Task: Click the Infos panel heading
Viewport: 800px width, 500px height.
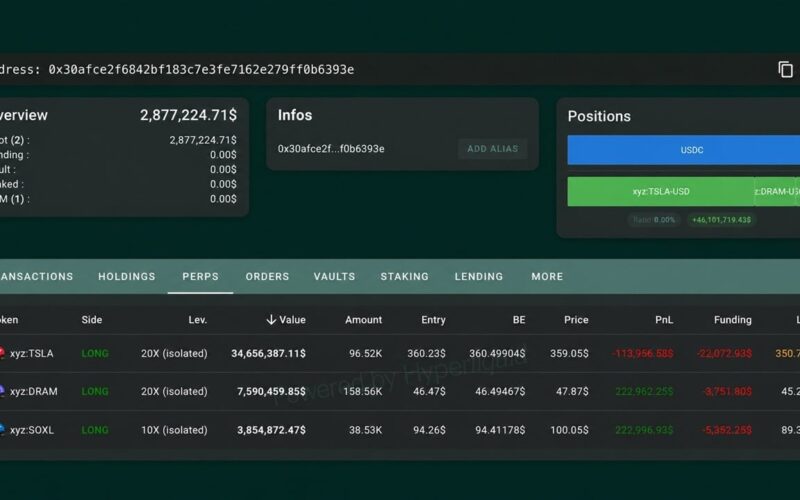Action: 295,115
